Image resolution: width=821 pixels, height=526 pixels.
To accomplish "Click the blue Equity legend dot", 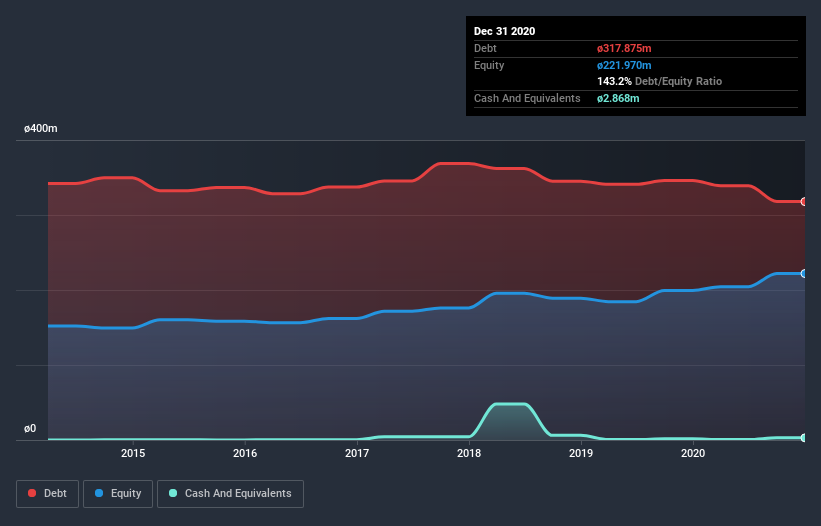I will click(x=99, y=493).
